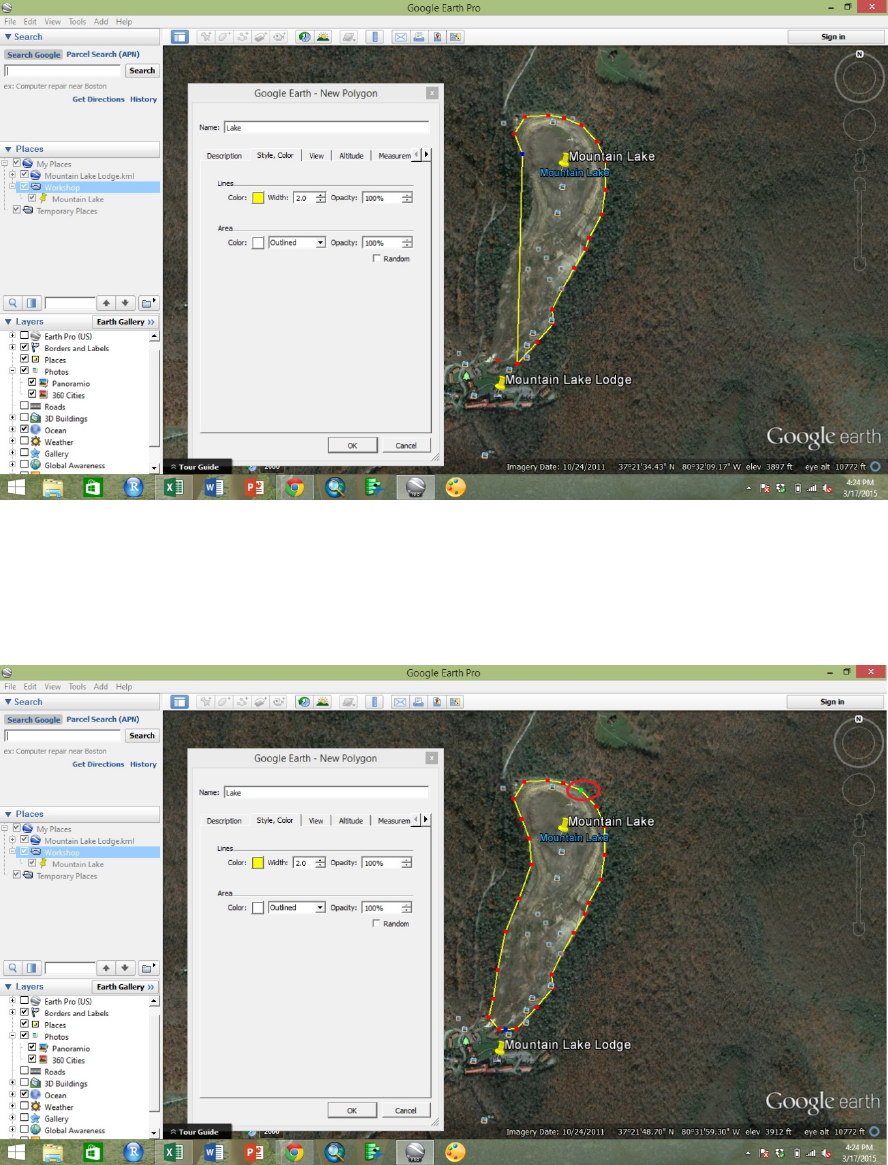The image size is (888, 1165).
Task: Open the Ruler tool in top screenshot
Action: pos(375,36)
